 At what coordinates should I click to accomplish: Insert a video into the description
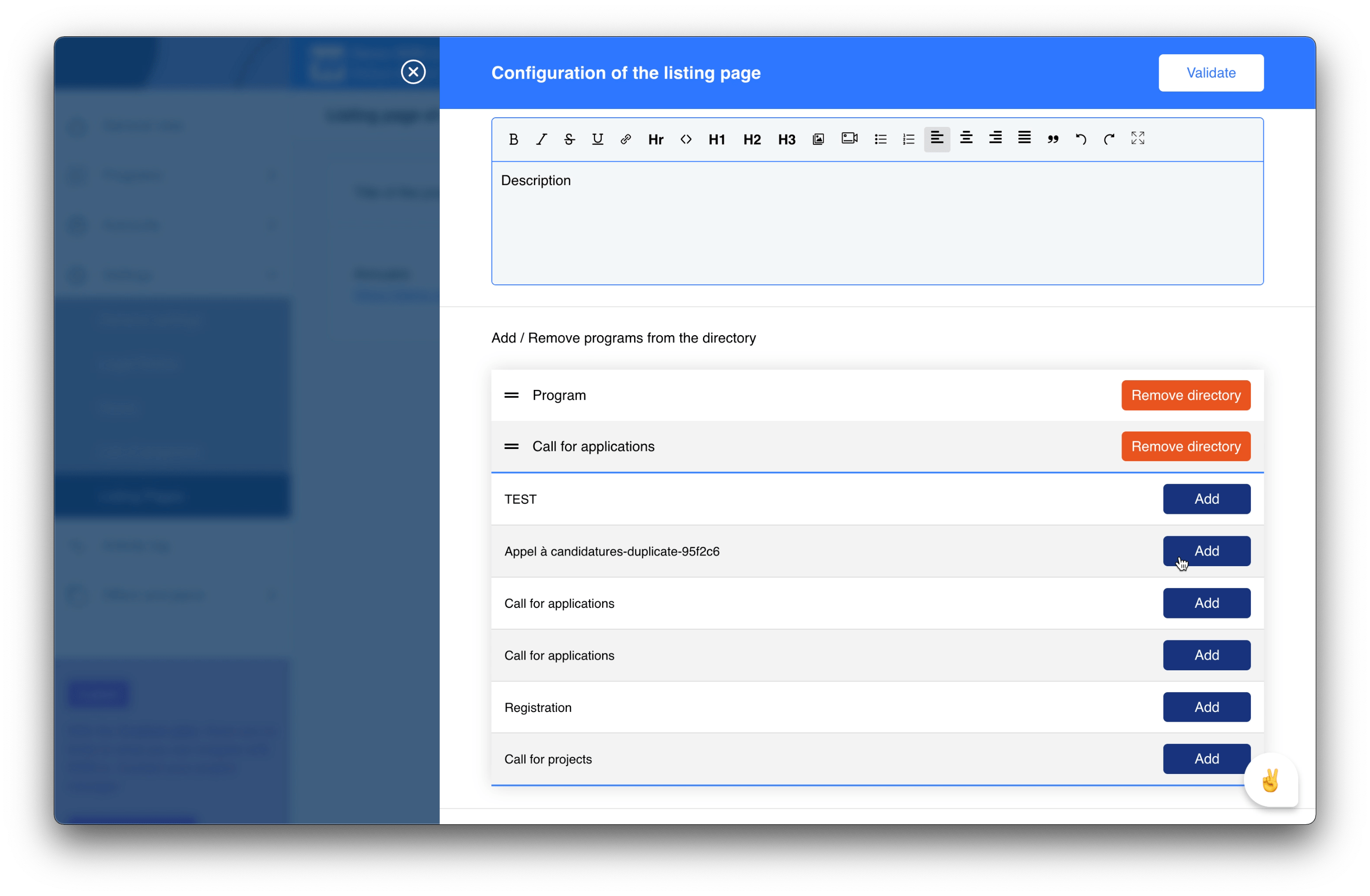[849, 139]
